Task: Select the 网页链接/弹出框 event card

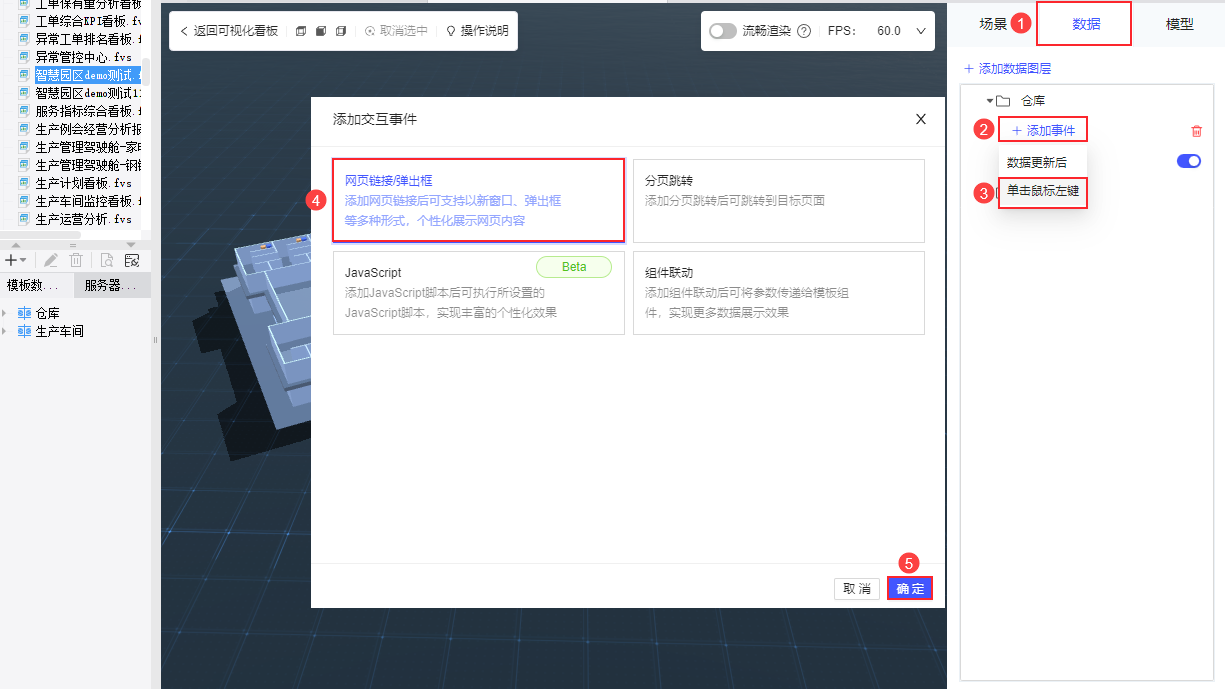Action: pyautogui.click(x=479, y=200)
